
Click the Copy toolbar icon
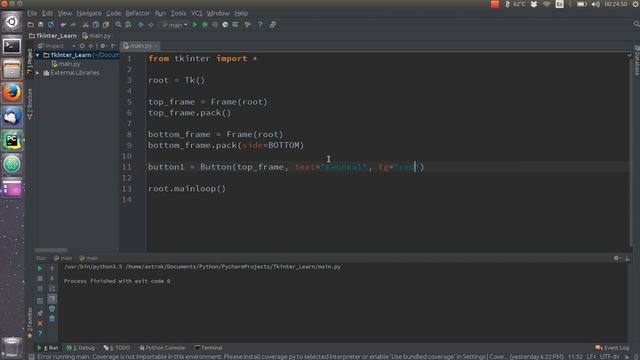pyautogui.click(x=96, y=24)
